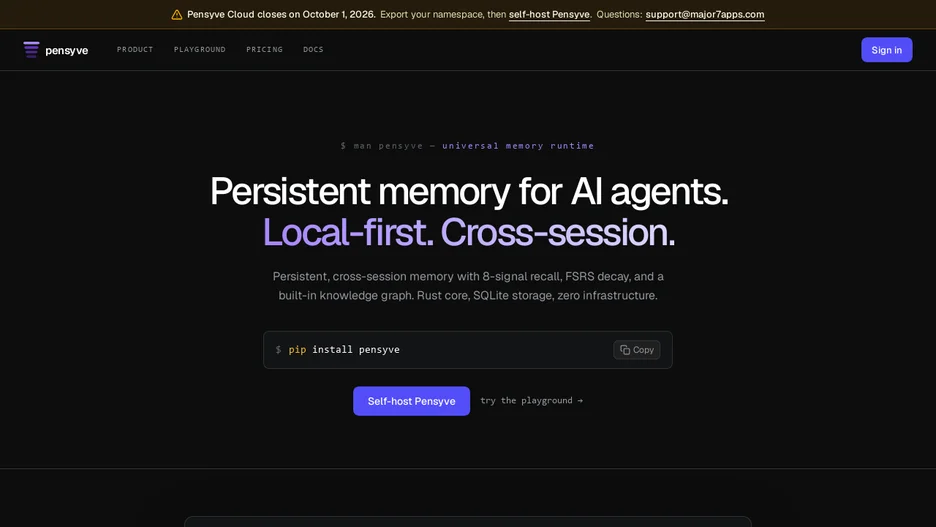Follow the self-host Pensyve banner link
Viewport: 936px width, 527px height.
pyautogui.click(x=549, y=14)
